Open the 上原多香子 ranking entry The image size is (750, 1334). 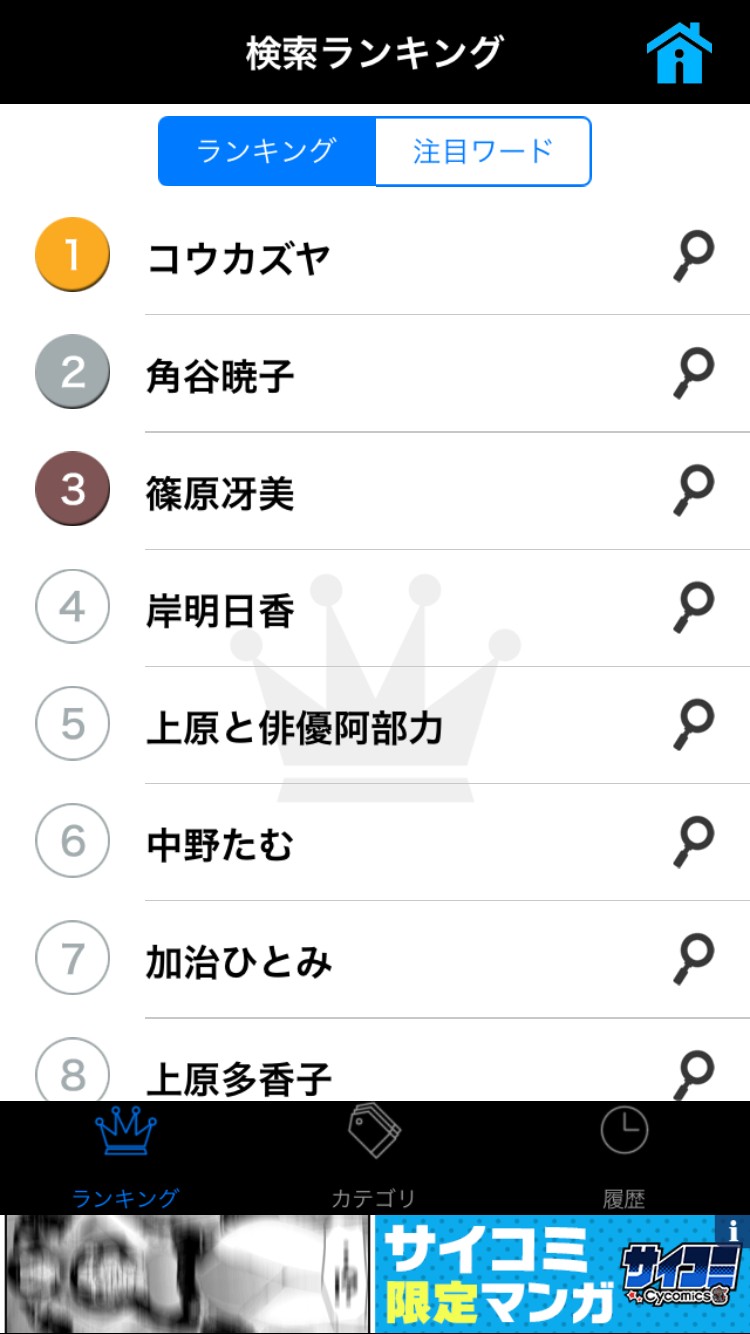[239, 1078]
